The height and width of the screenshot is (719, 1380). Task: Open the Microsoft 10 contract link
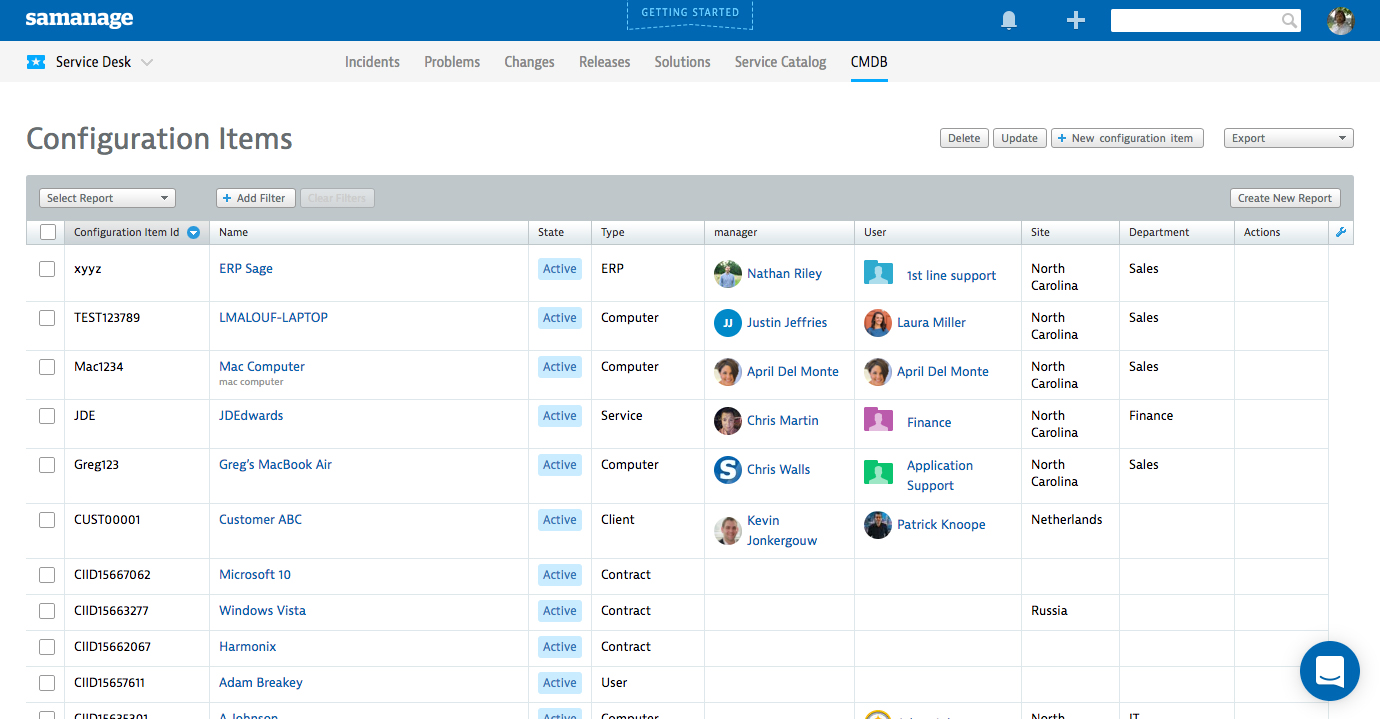255,575
